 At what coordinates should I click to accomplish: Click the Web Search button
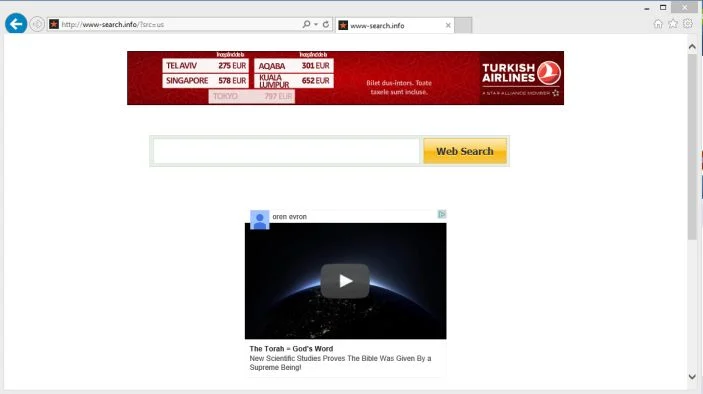pos(465,151)
